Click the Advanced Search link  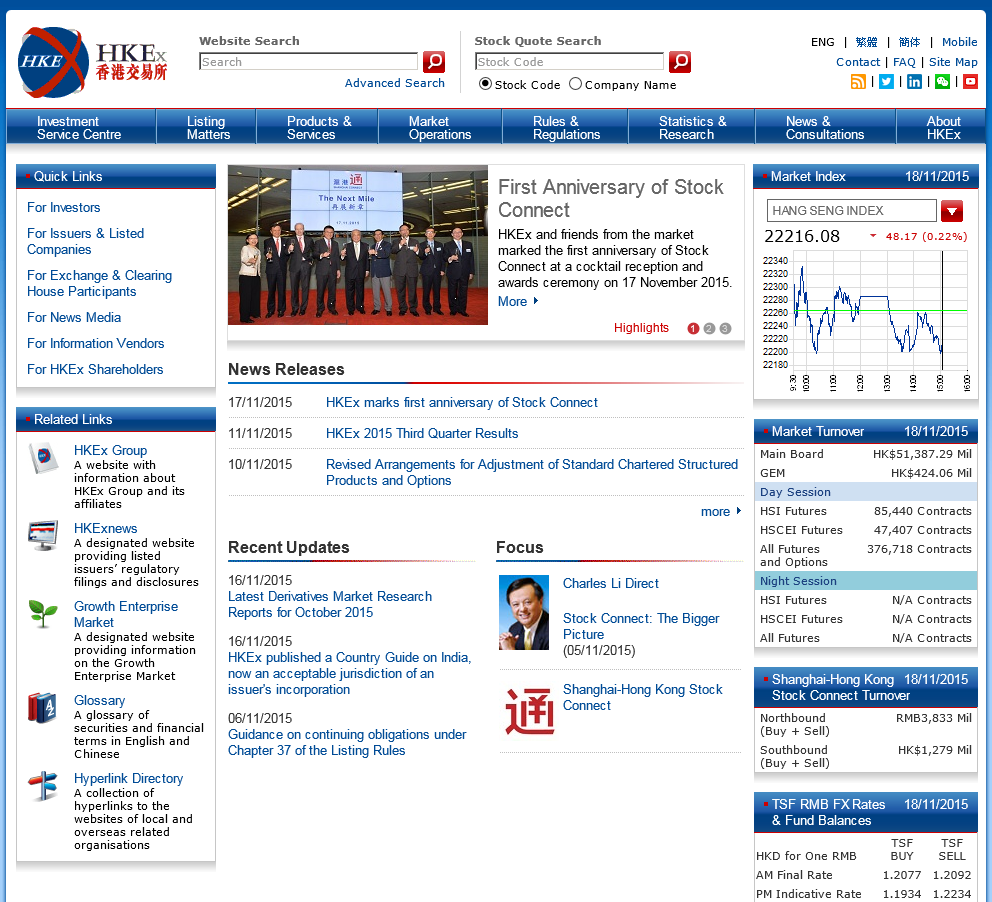click(x=395, y=83)
